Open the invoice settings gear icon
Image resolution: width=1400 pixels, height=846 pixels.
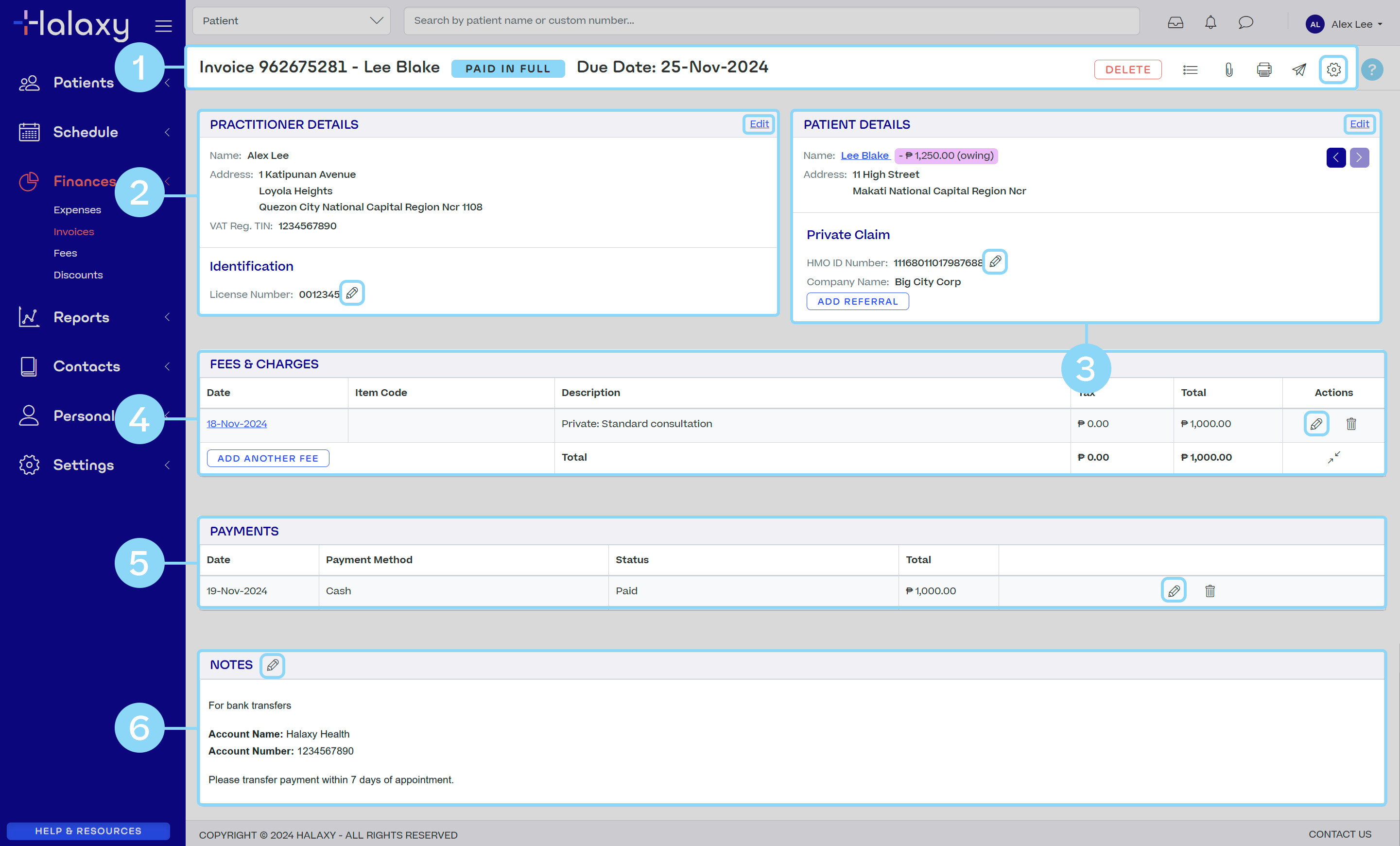tap(1333, 69)
